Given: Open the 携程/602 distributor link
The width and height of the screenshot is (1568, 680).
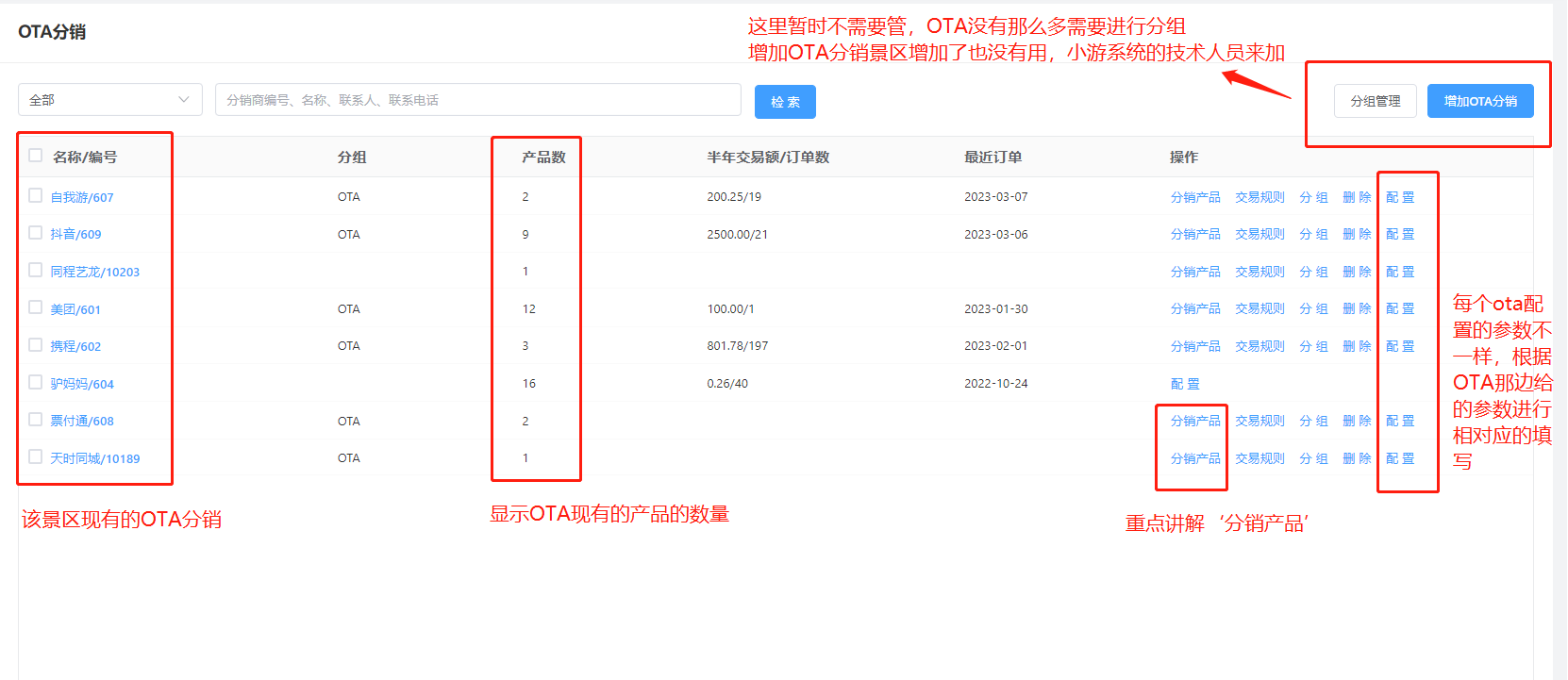Looking at the screenshot, I should (x=75, y=346).
